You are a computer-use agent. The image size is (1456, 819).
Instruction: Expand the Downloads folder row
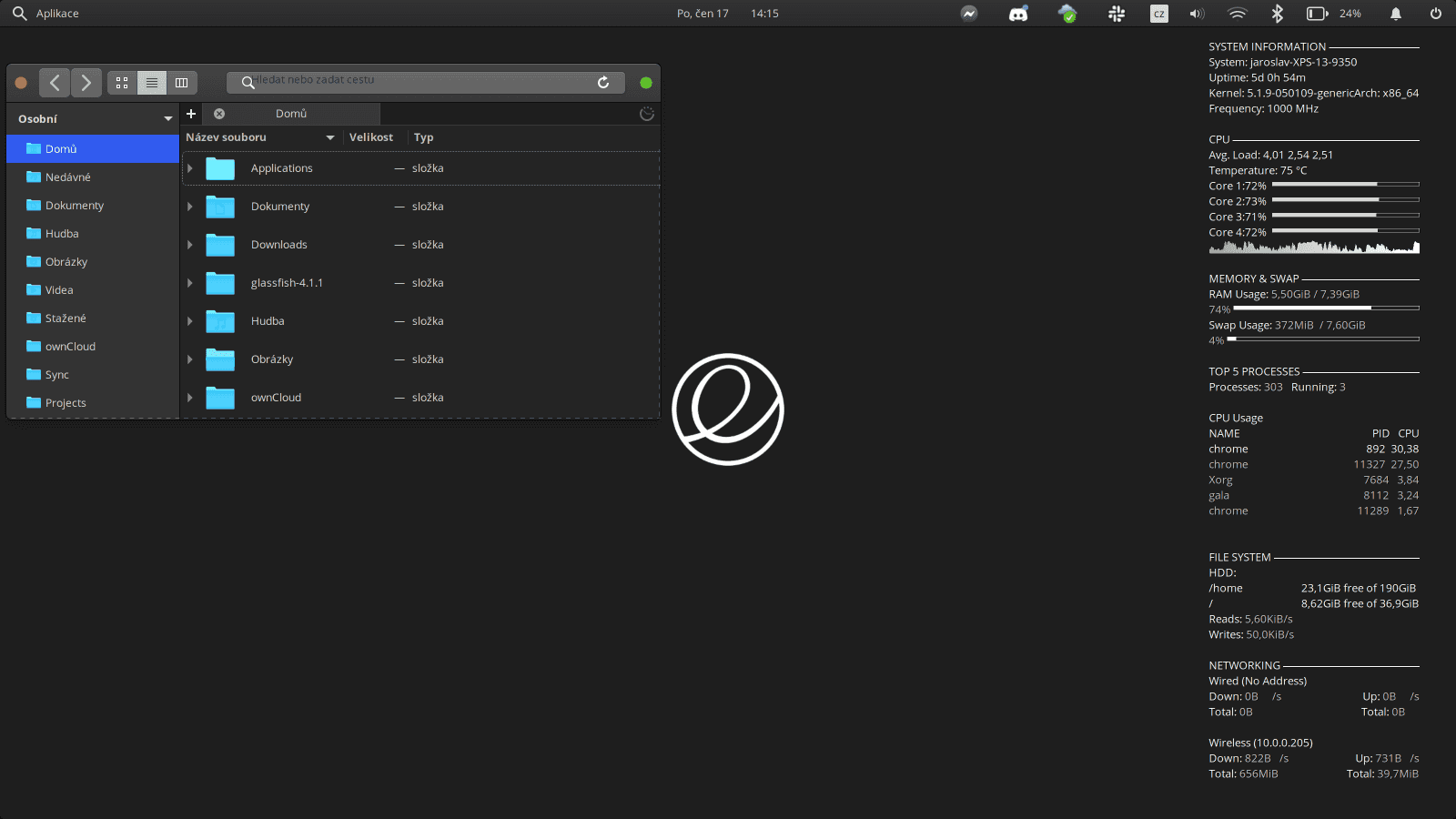click(x=190, y=245)
